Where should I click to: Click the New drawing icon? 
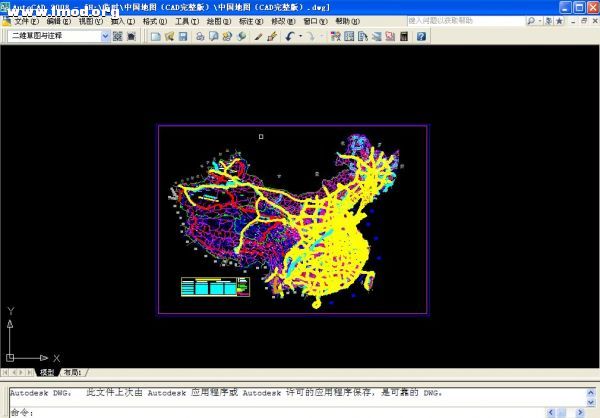coord(154,36)
